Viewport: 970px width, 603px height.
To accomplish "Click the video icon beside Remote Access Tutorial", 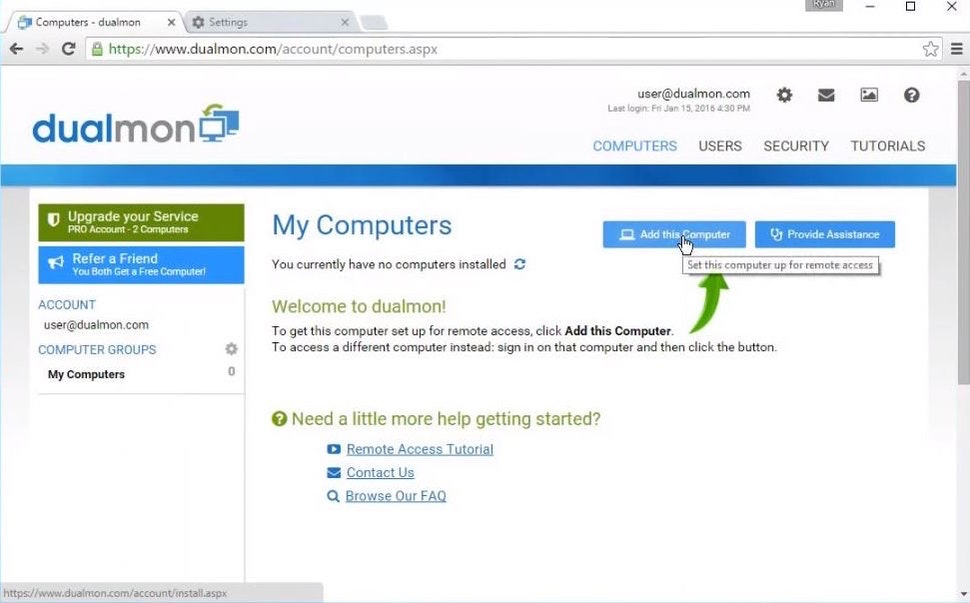I will [333, 449].
